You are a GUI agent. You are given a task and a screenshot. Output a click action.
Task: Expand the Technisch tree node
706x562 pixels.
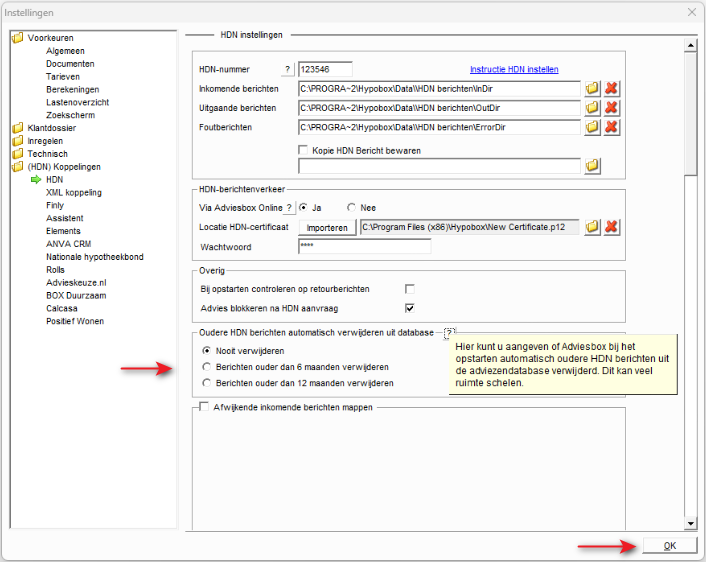(x=47, y=154)
